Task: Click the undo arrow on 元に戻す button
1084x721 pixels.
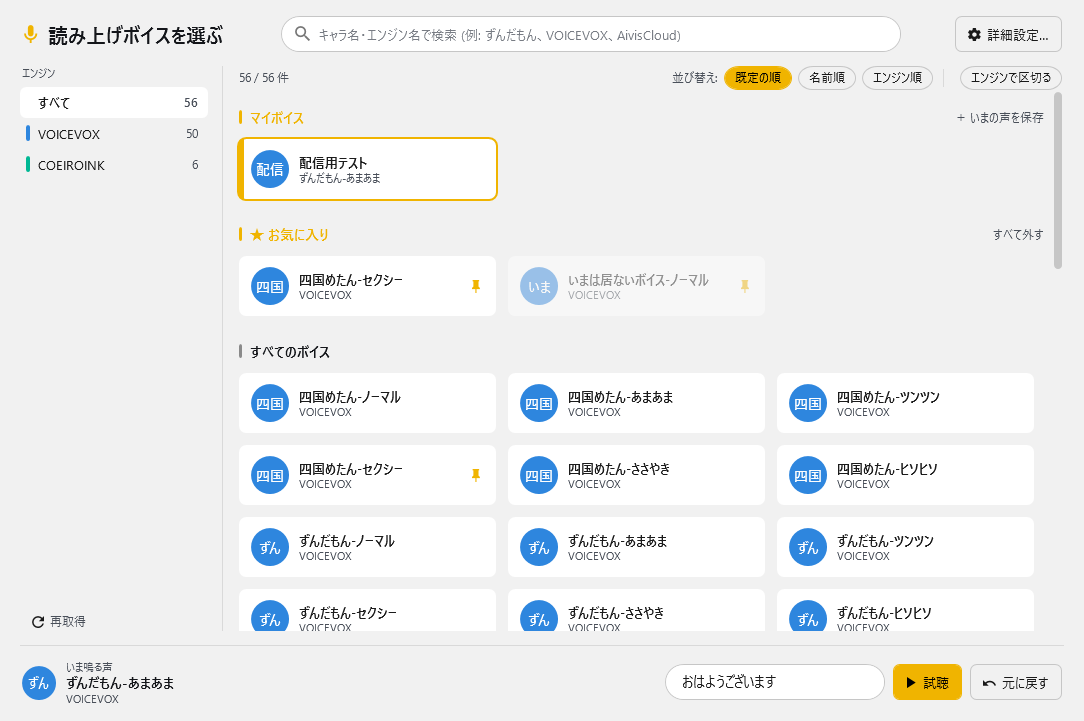Action: 989,683
